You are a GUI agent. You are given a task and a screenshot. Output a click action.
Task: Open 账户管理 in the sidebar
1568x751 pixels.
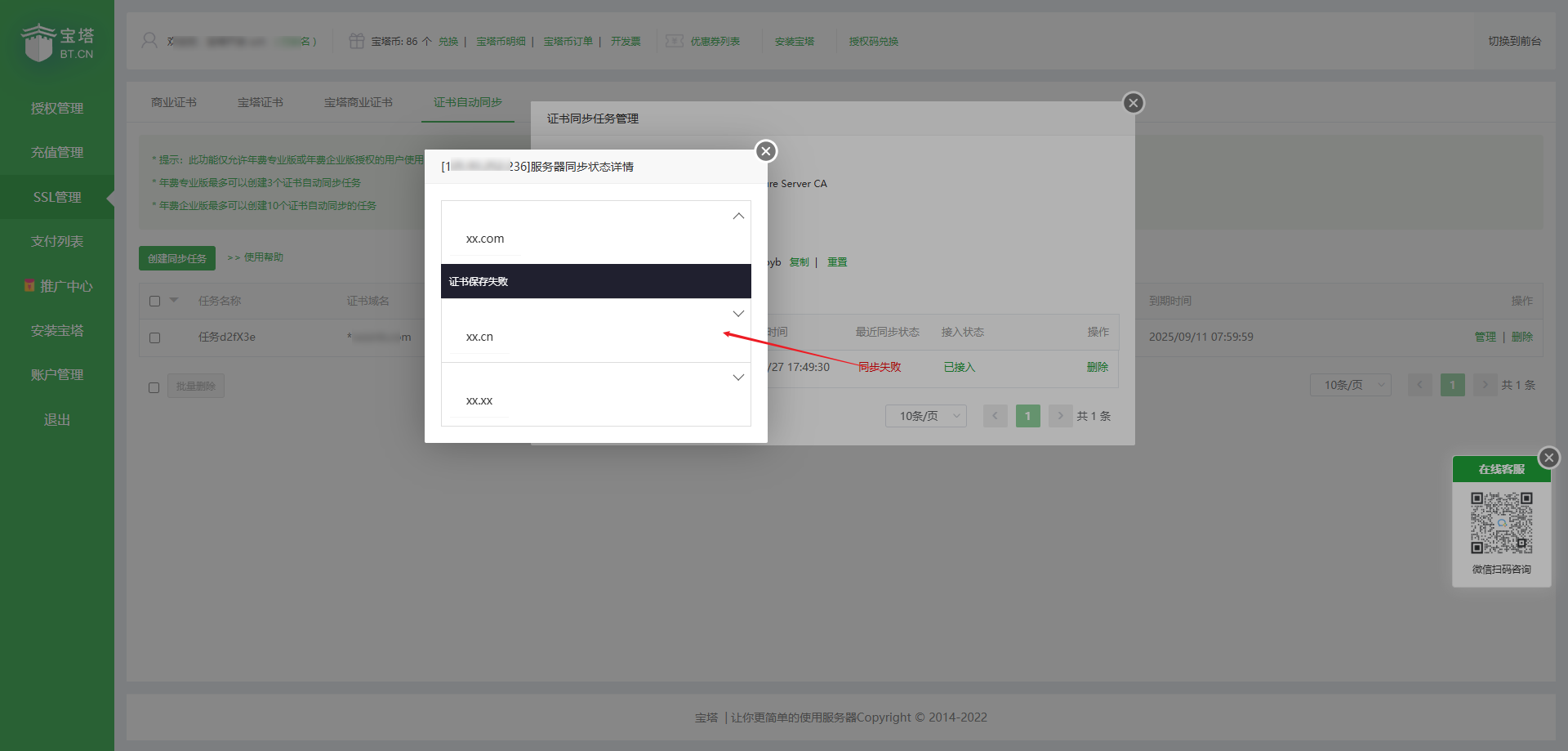pos(57,374)
